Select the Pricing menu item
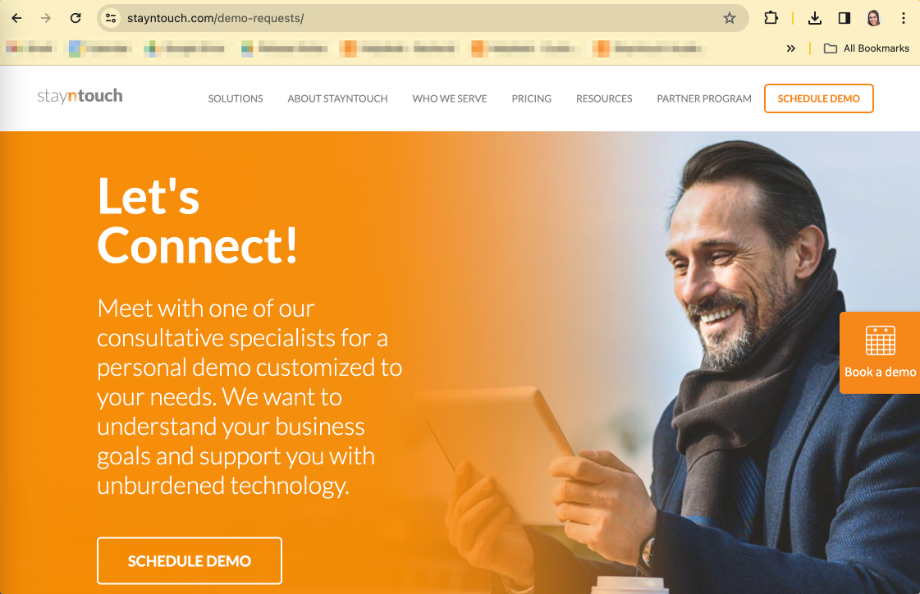This screenshot has height=594, width=920. [532, 99]
